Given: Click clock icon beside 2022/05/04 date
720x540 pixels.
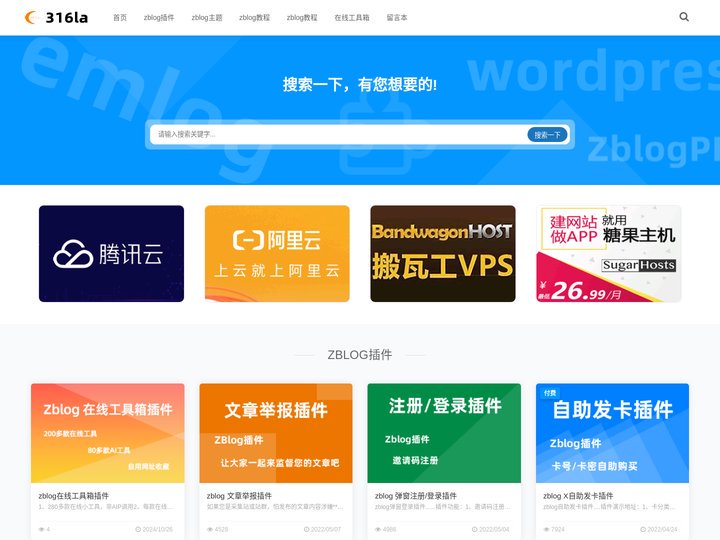Looking at the screenshot, I should [474, 529].
